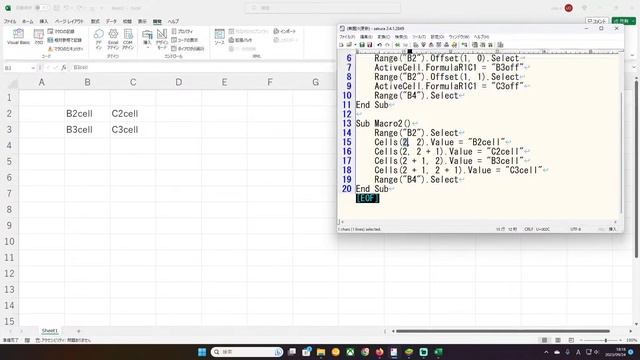640x360 pixels.
Task: Click コードの表示 view code button
Action: tap(184, 40)
